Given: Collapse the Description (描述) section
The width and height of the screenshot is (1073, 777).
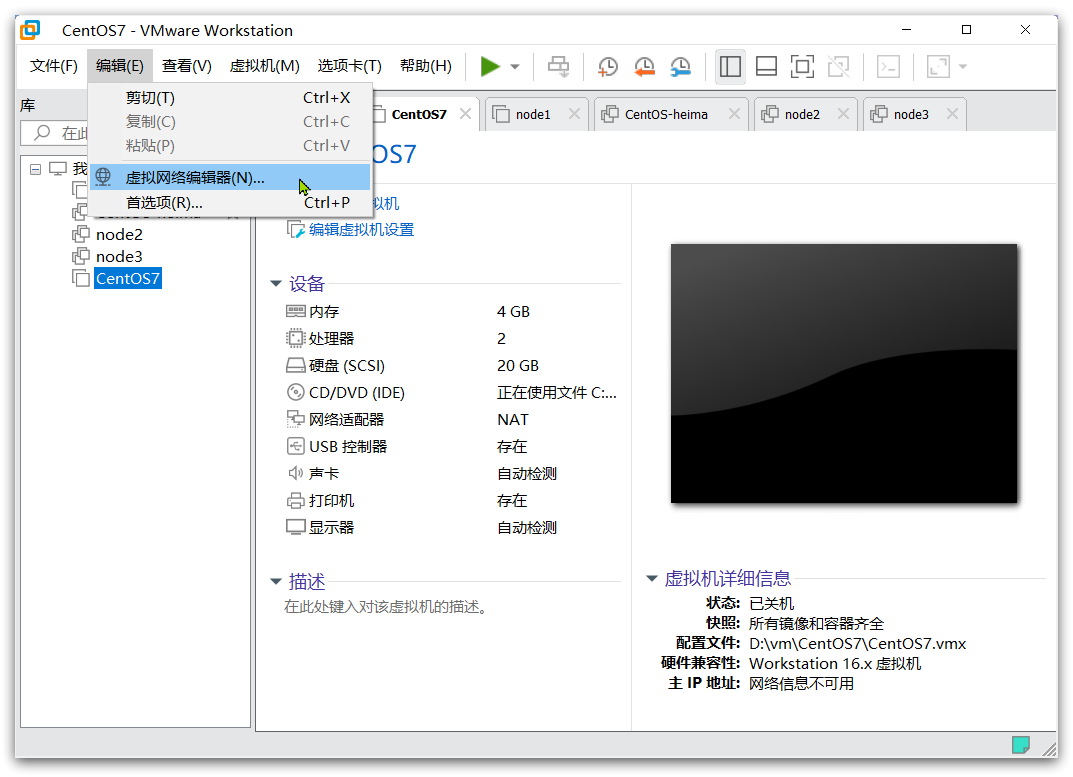Looking at the screenshot, I should pyautogui.click(x=276, y=582).
